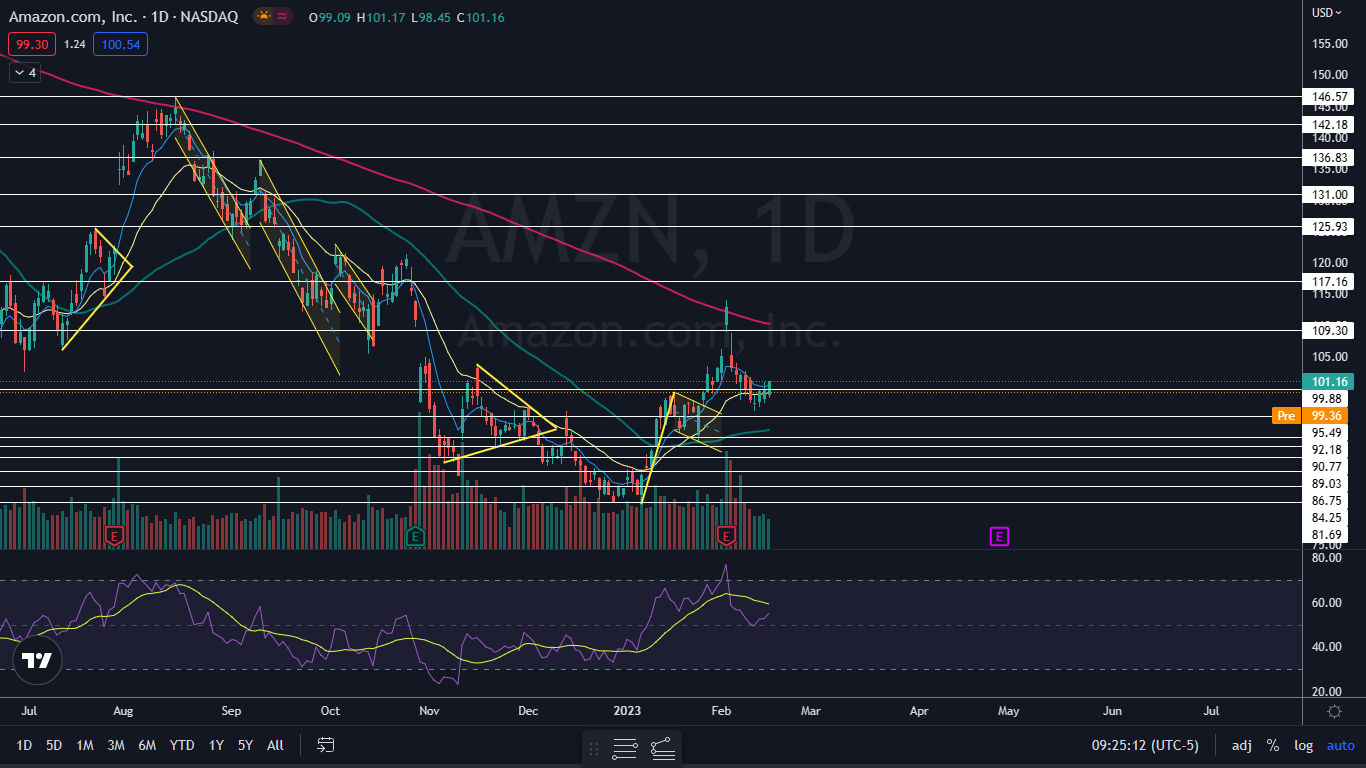Image resolution: width=1366 pixels, height=768 pixels.
Task: Click the 142.18 price level label
Action: pyautogui.click(x=1327, y=124)
